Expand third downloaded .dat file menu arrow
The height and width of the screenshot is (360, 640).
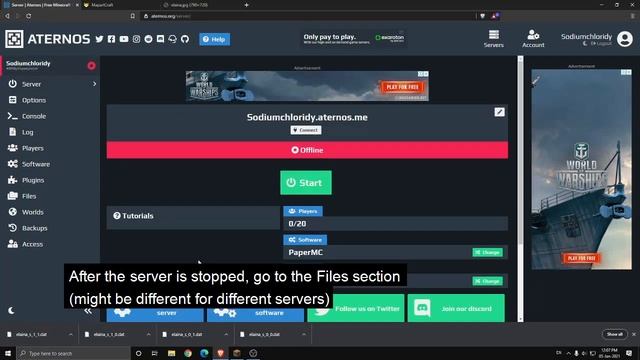click(x=226, y=334)
